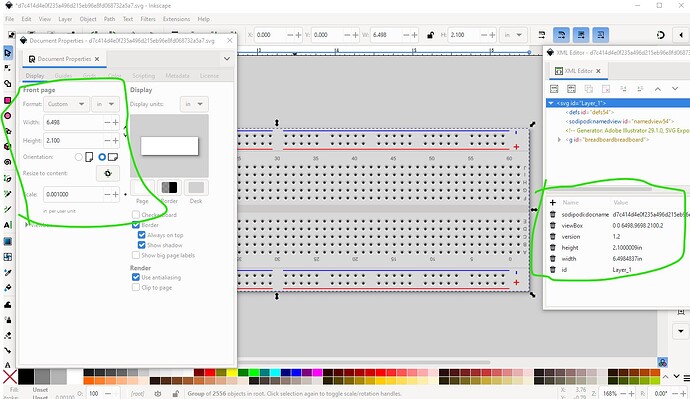This screenshot has width=690, height=399.
Task: Open the Extensions menu
Action: [x=176, y=19]
